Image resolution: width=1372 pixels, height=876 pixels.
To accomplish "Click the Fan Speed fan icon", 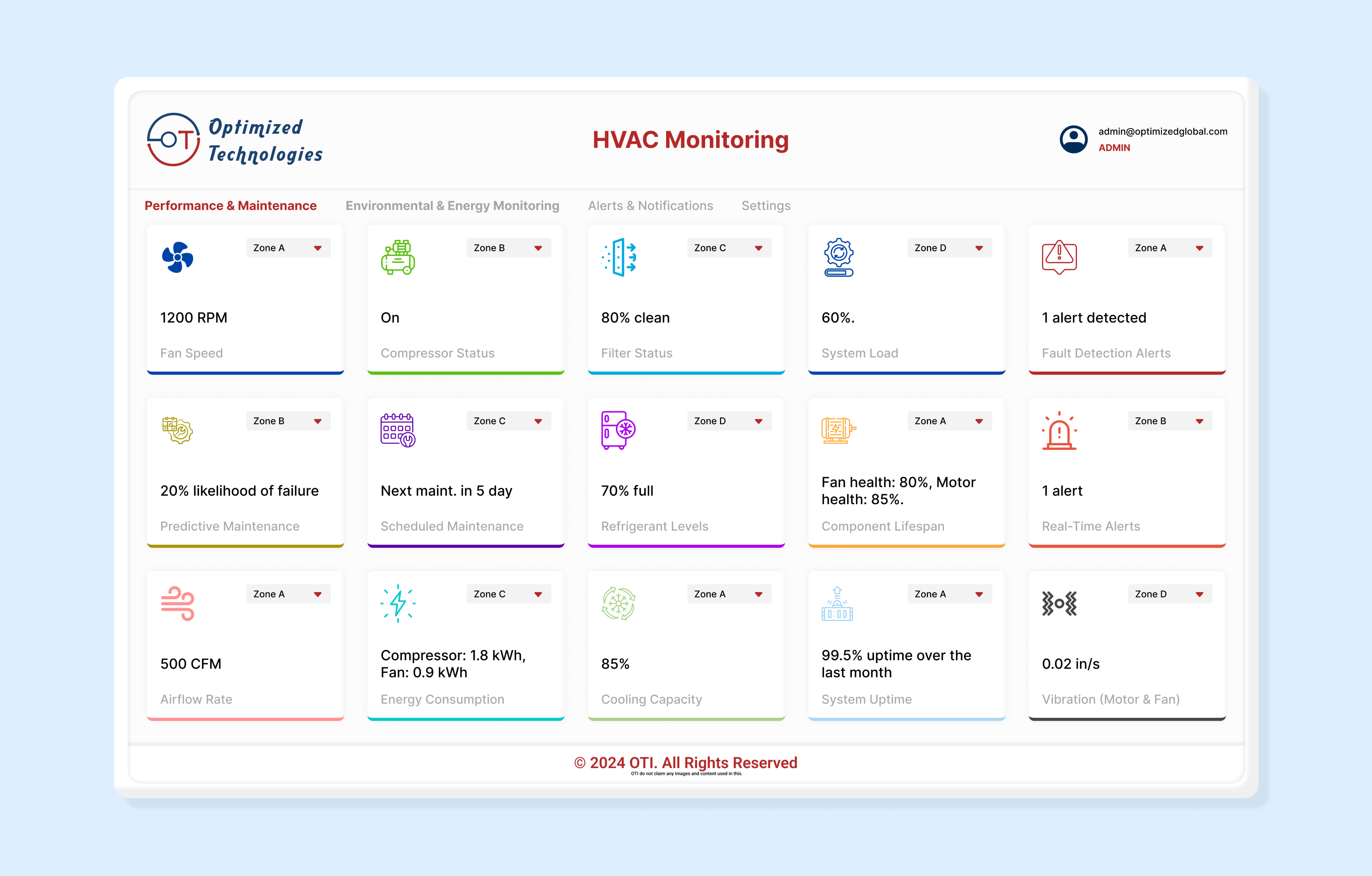I will 178,258.
